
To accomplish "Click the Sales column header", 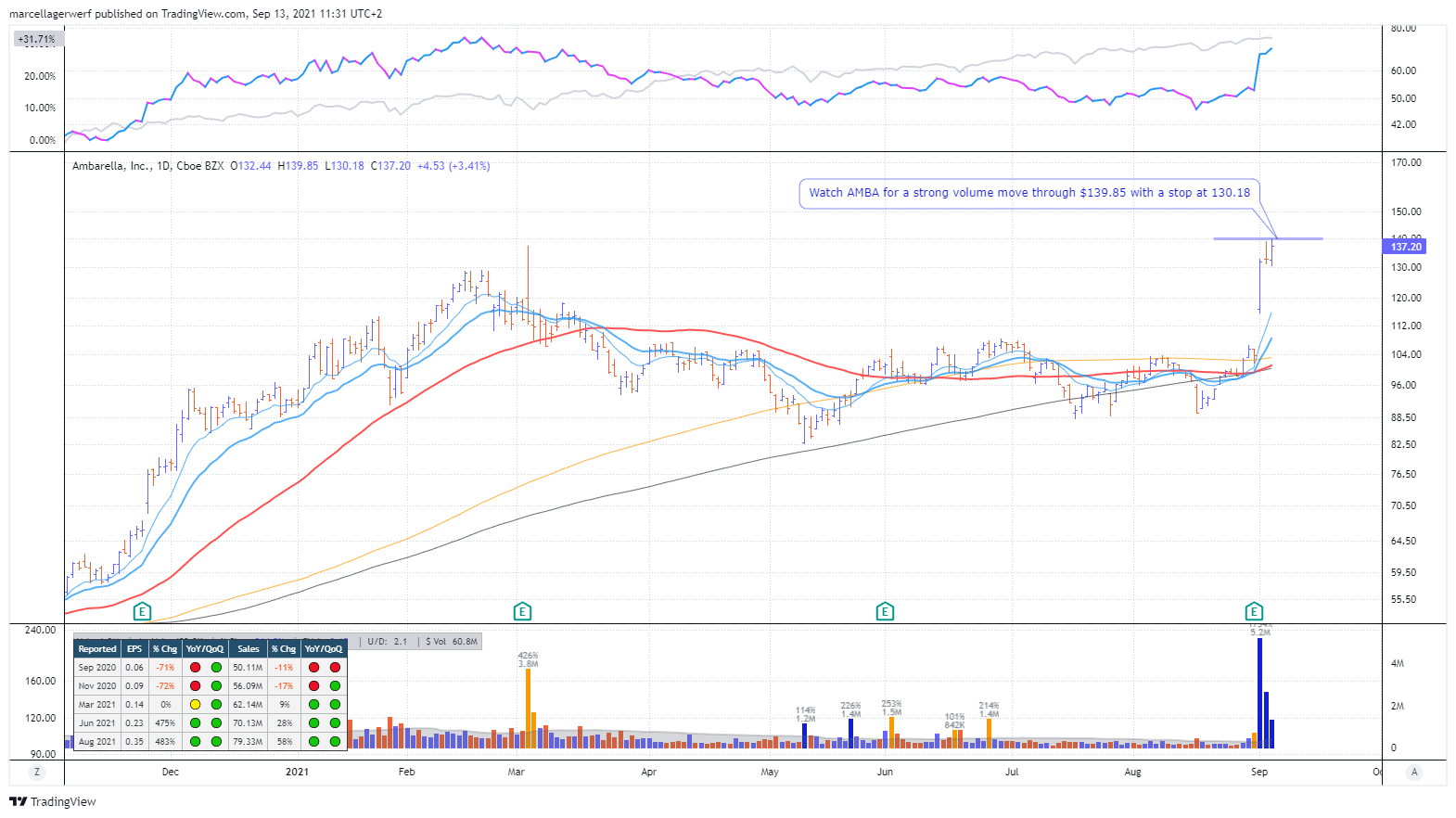I will pyautogui.click(x=248, y=649).
